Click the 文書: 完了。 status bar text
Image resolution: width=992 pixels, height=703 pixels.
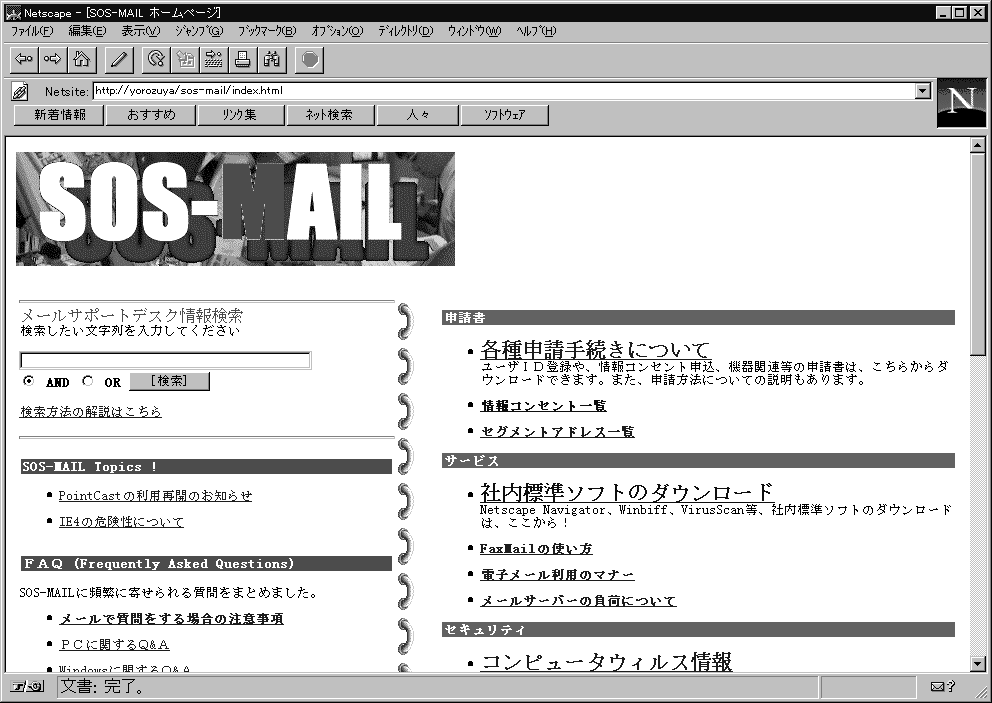[102, 686]
